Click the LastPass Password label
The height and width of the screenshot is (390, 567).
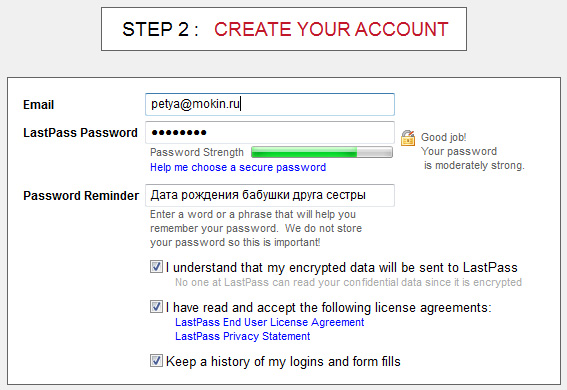[x=80, y=133]
